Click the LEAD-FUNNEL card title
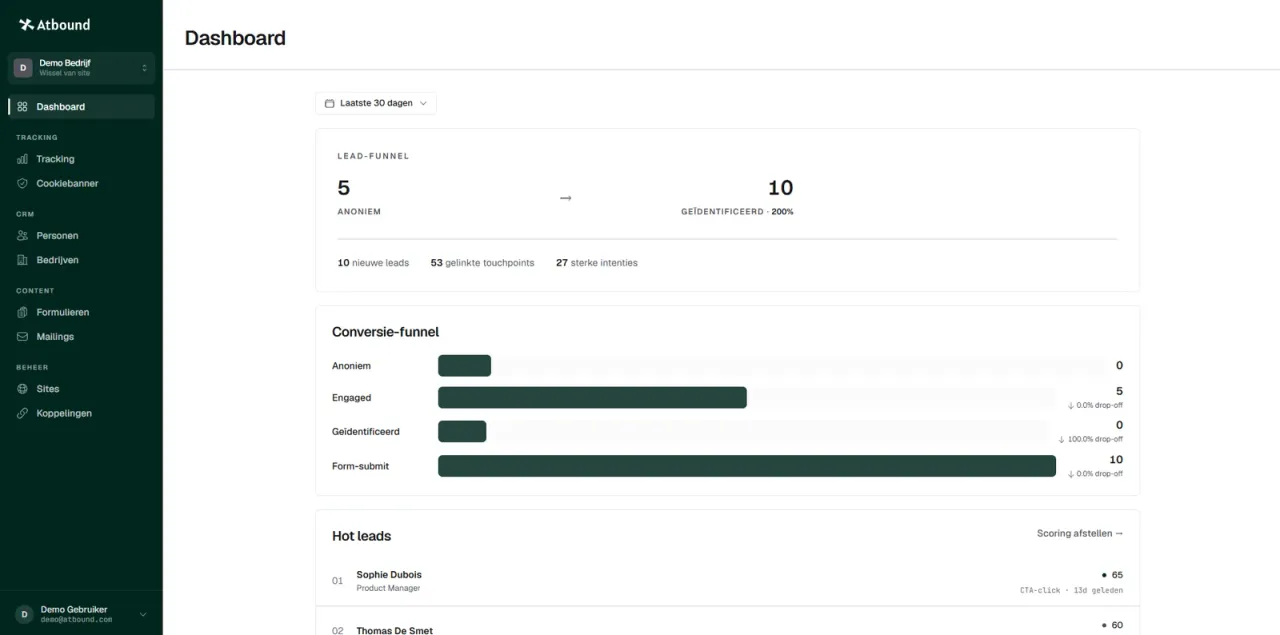Viewport: 1280px width, 635px height. pyautogui.click(x=373, y=156)
